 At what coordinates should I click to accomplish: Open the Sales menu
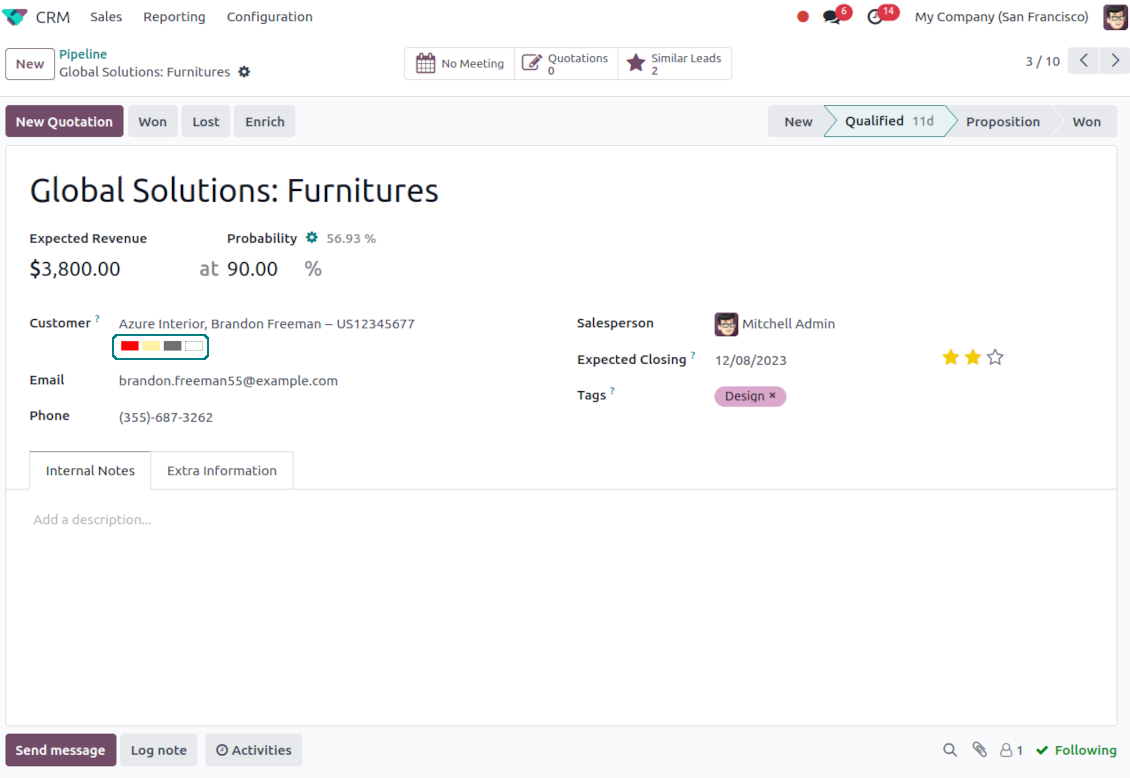click(x=106, y=17)
